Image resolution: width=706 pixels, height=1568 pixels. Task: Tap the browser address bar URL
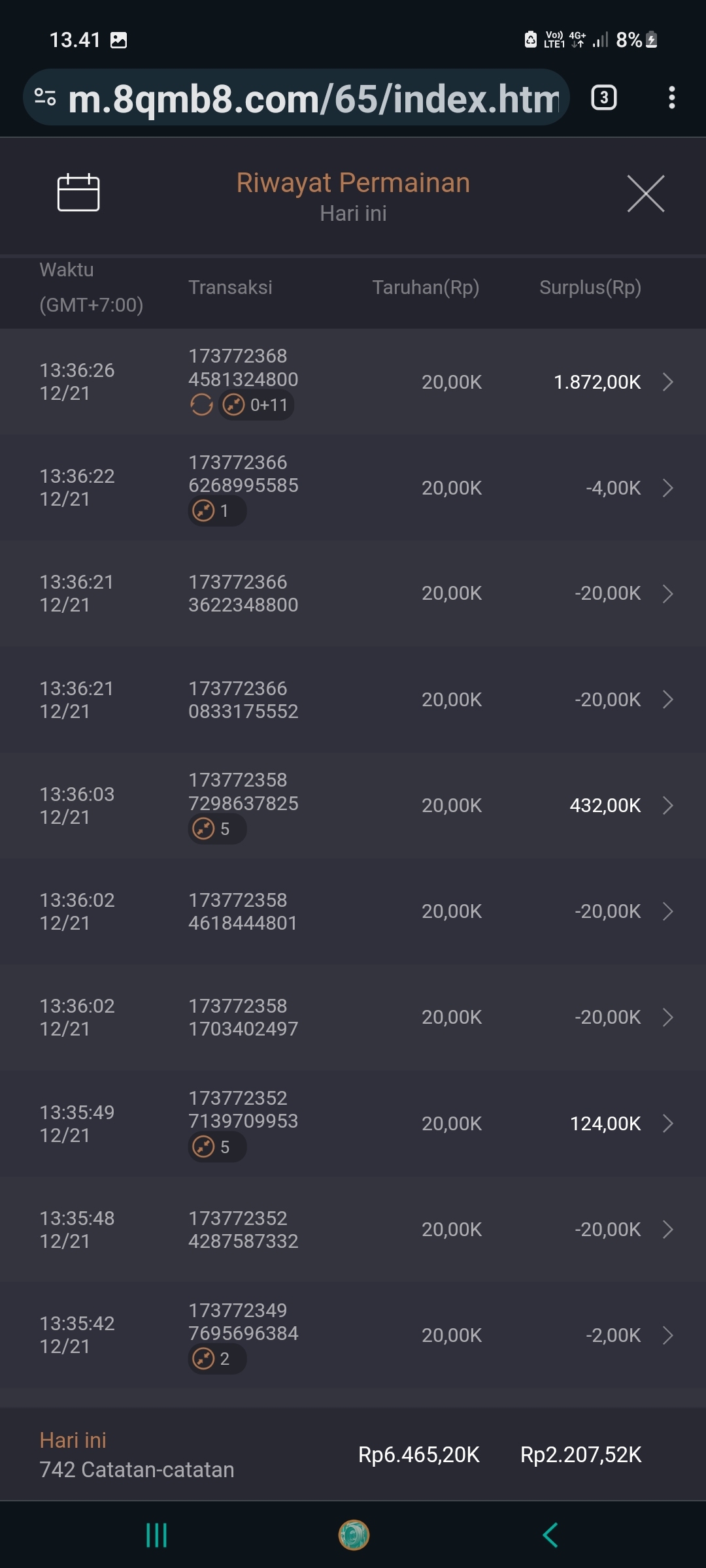coord(314,98)
